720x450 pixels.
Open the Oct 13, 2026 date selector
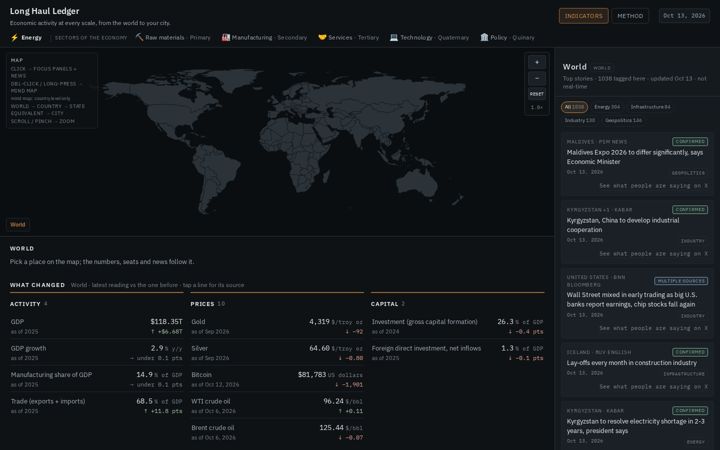tap(684, 16)
